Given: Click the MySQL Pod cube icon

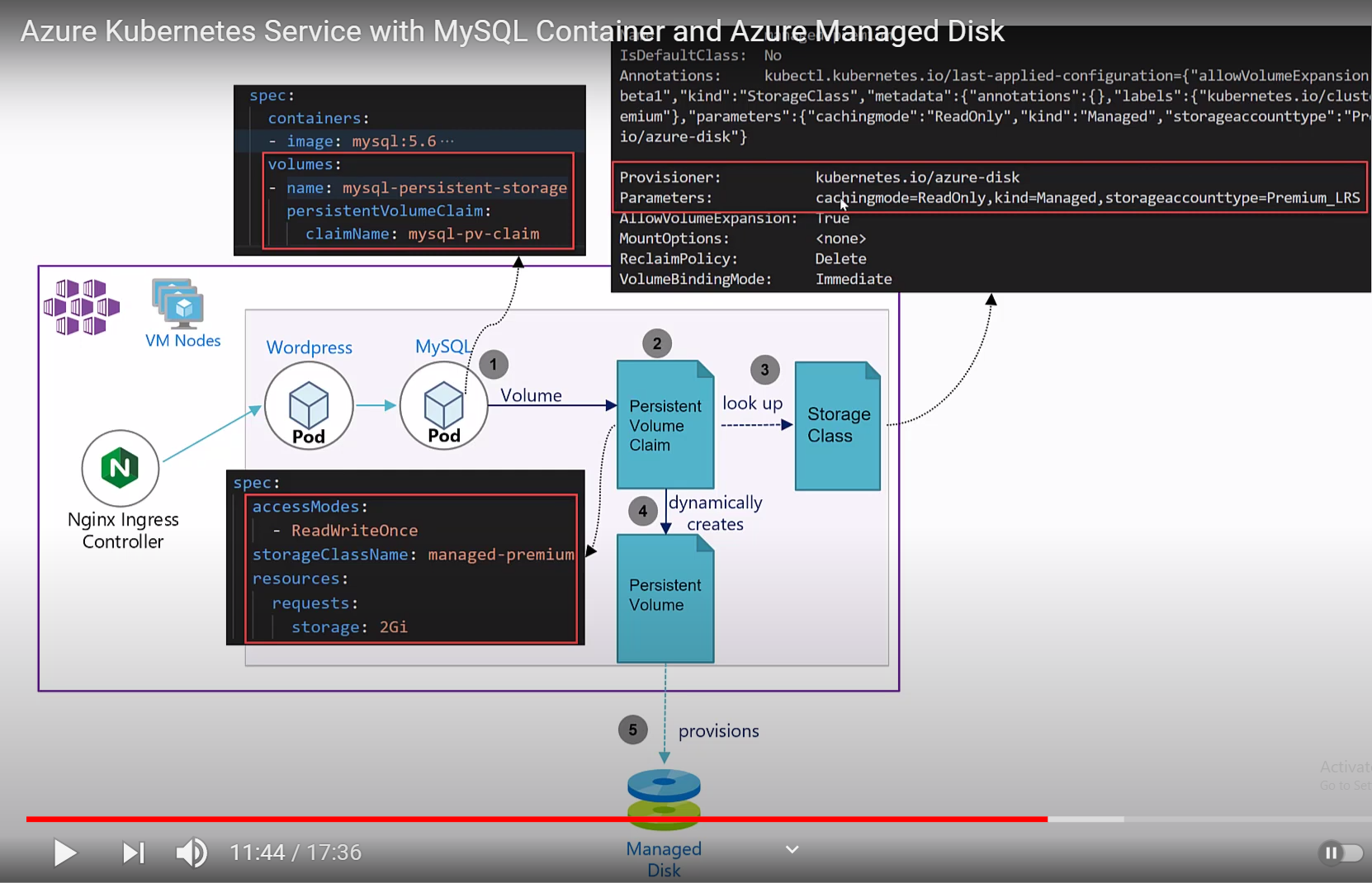Looking at the screenshot, I should (x=444, y=405).
